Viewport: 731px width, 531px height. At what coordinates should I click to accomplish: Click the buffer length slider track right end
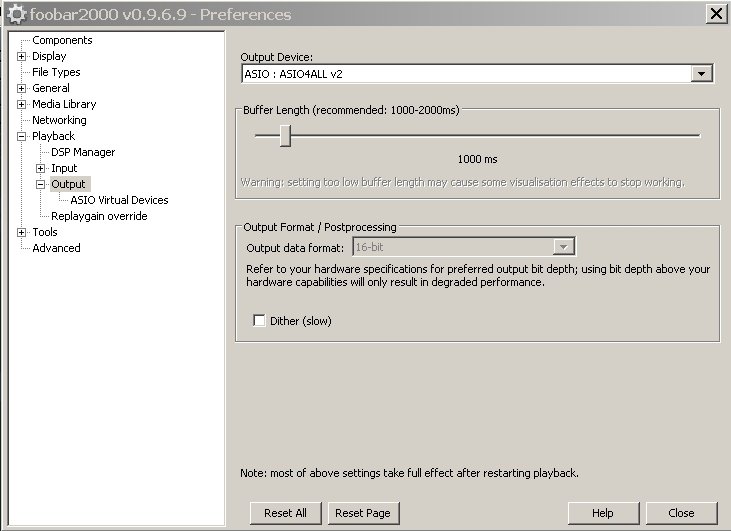point(697,136)
